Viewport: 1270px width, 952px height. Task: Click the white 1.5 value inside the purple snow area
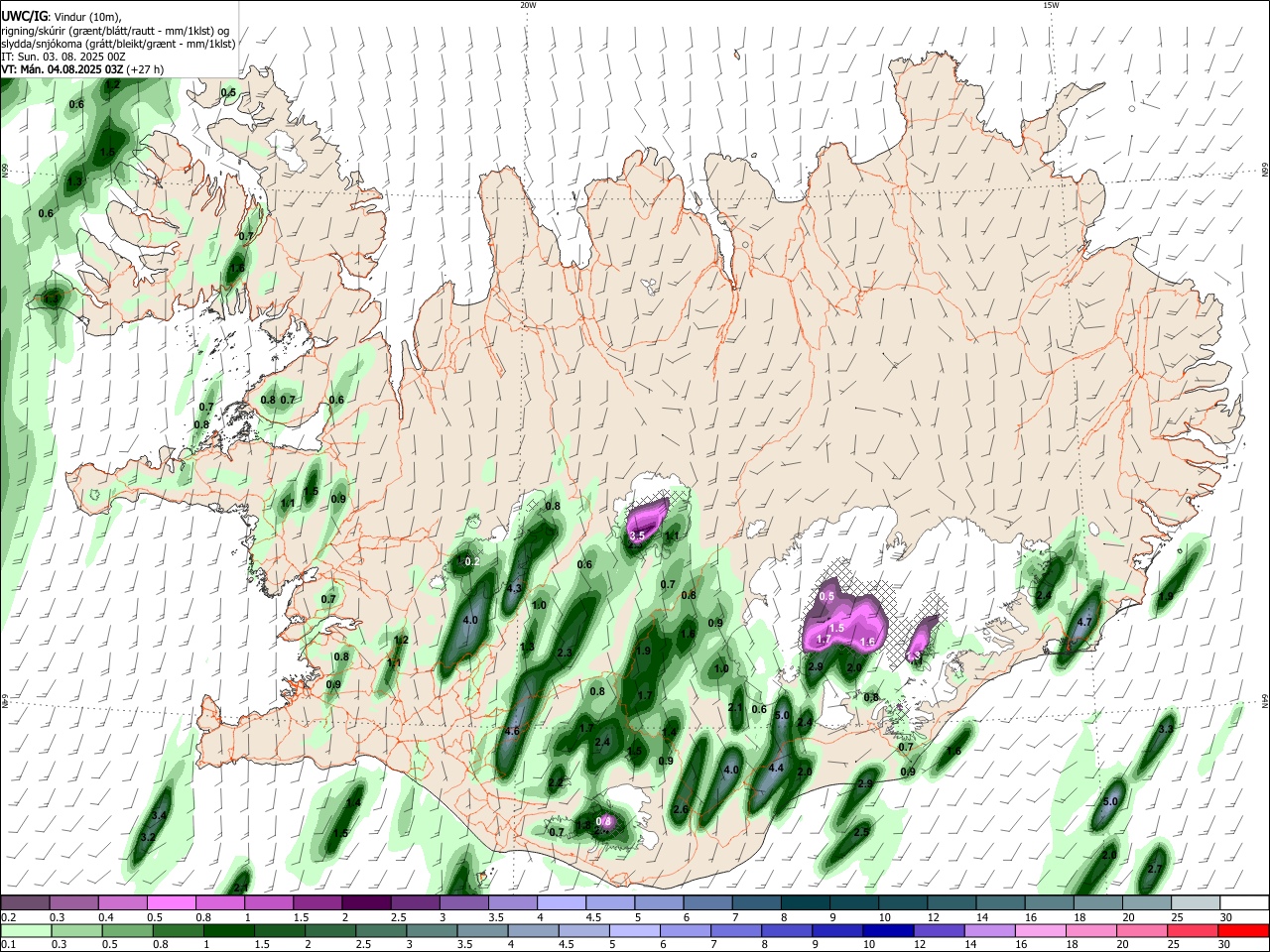pos(836,629)
